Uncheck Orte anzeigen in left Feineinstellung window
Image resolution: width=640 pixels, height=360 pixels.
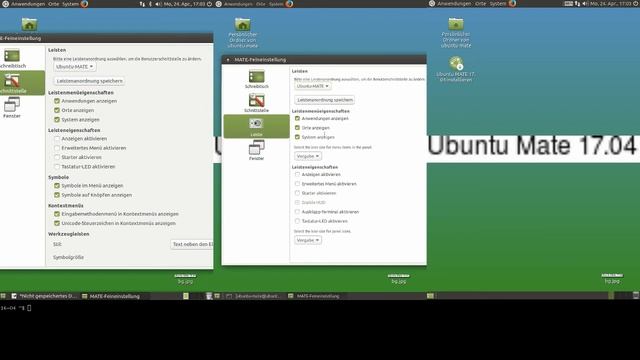coord(57,110)
